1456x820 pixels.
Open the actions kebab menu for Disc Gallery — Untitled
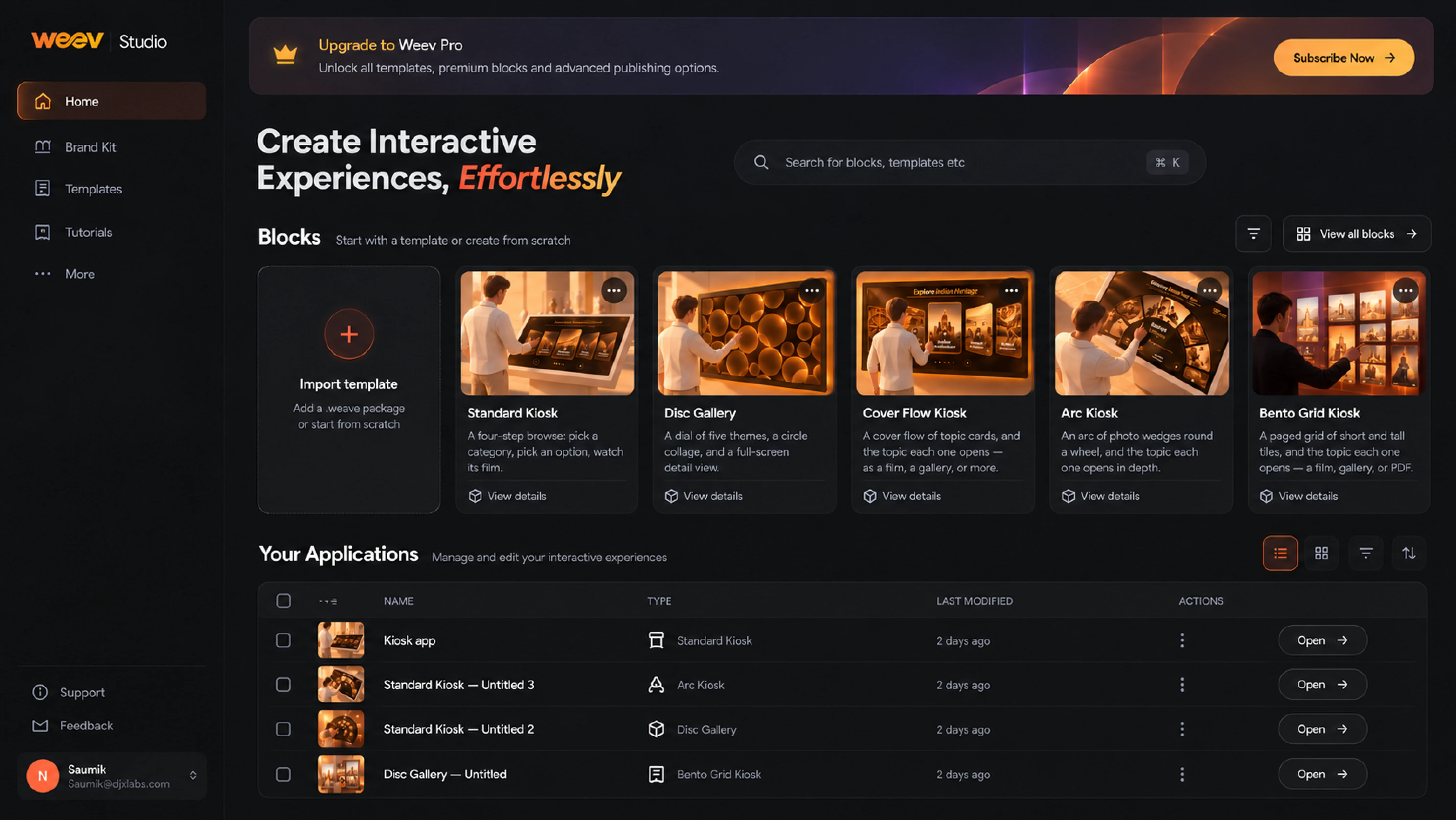[x=1182, y=774]
